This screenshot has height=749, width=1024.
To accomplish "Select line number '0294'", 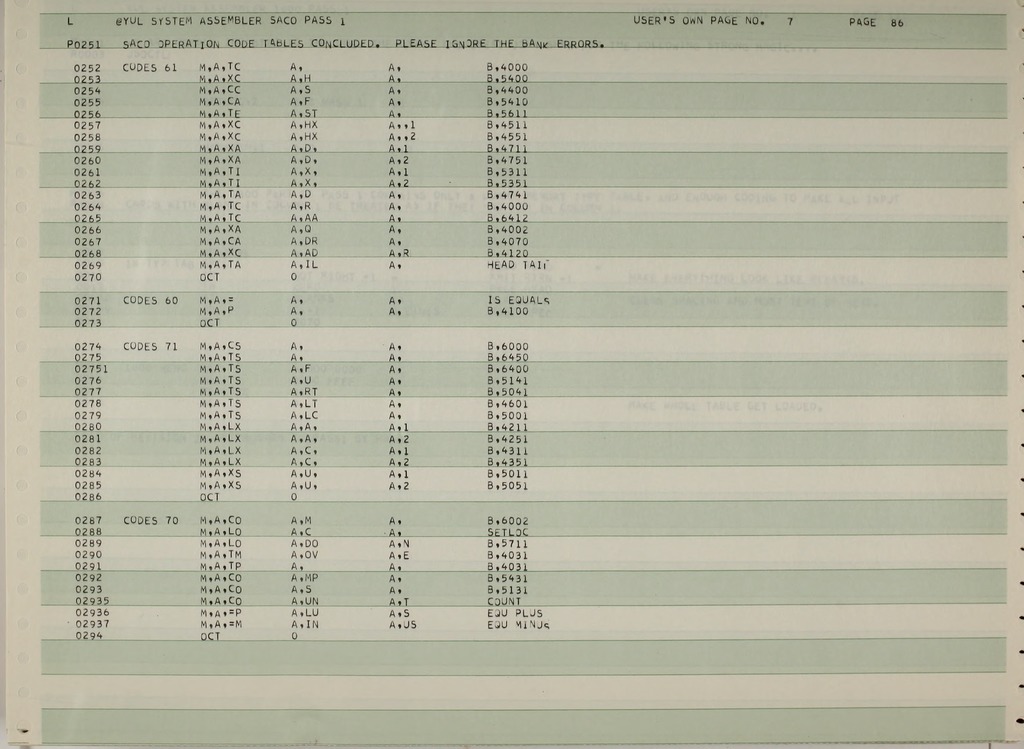I will [88, 635].
